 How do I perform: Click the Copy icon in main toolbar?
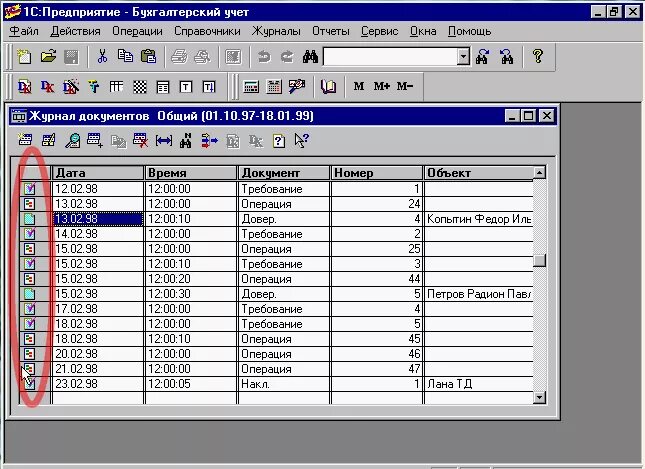[x=125, y=56]
